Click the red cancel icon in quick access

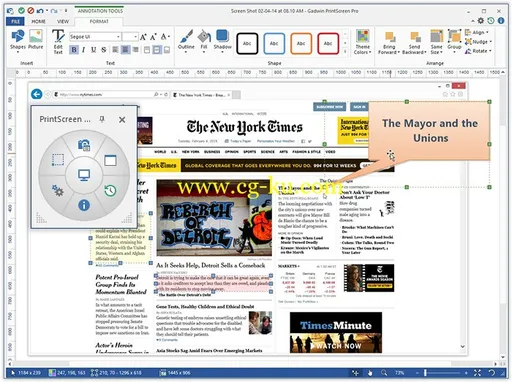[x=31, y=11]
